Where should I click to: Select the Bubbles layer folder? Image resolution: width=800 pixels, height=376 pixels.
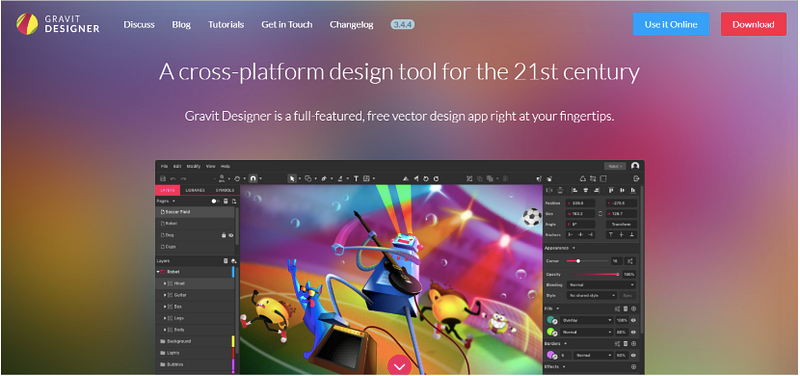click(194, 364)
